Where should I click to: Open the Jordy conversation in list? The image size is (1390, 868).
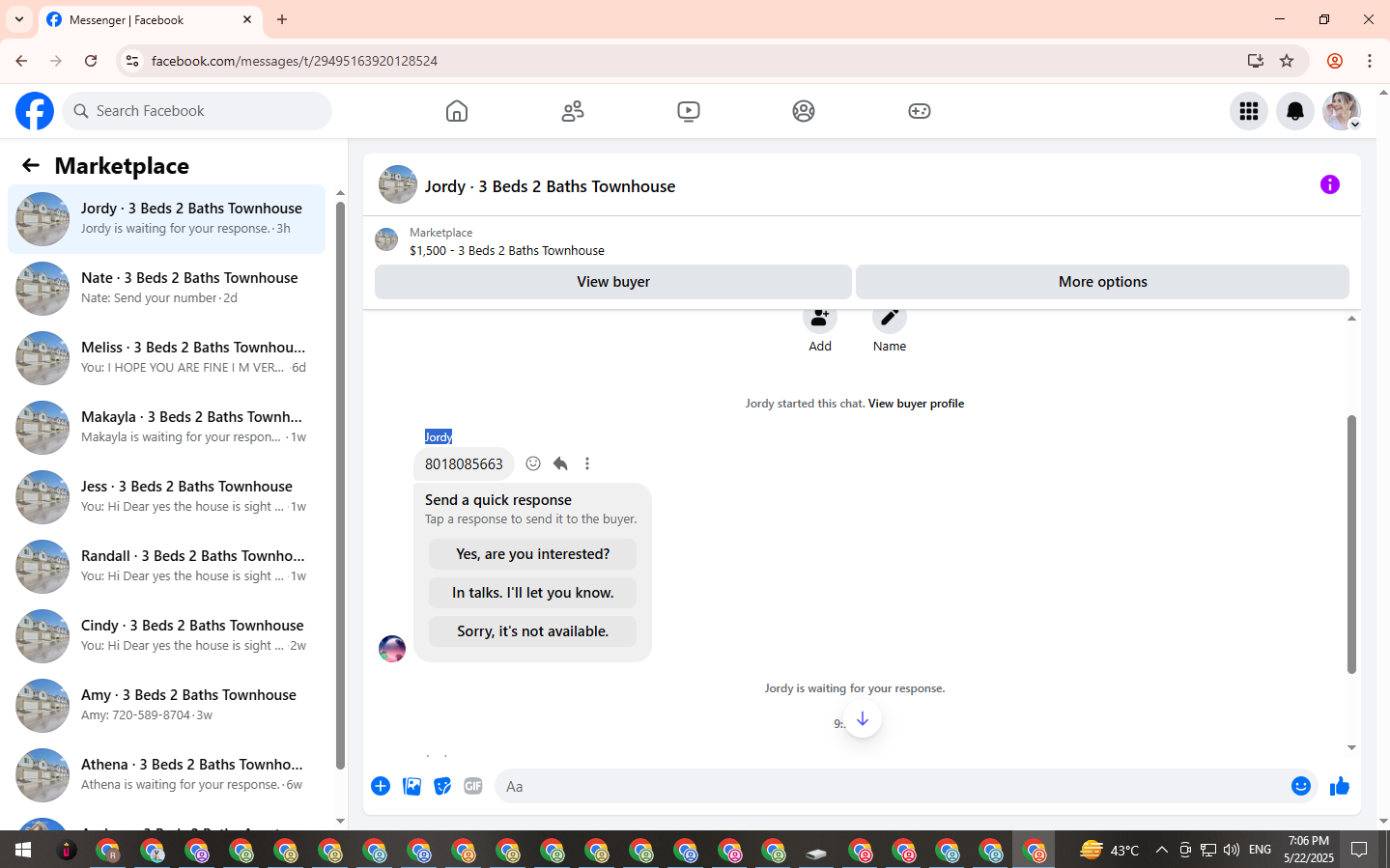point(166,219)
